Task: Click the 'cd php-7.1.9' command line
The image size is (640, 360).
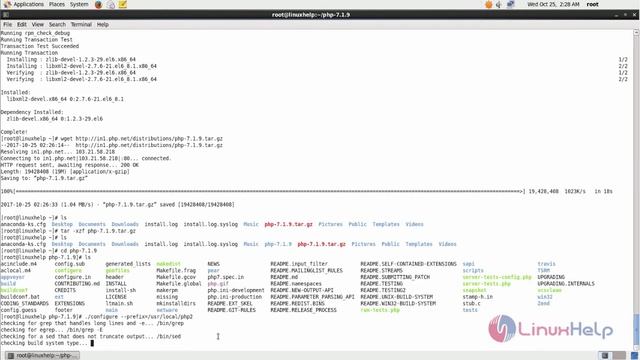Action: click(x=49, y=251)
